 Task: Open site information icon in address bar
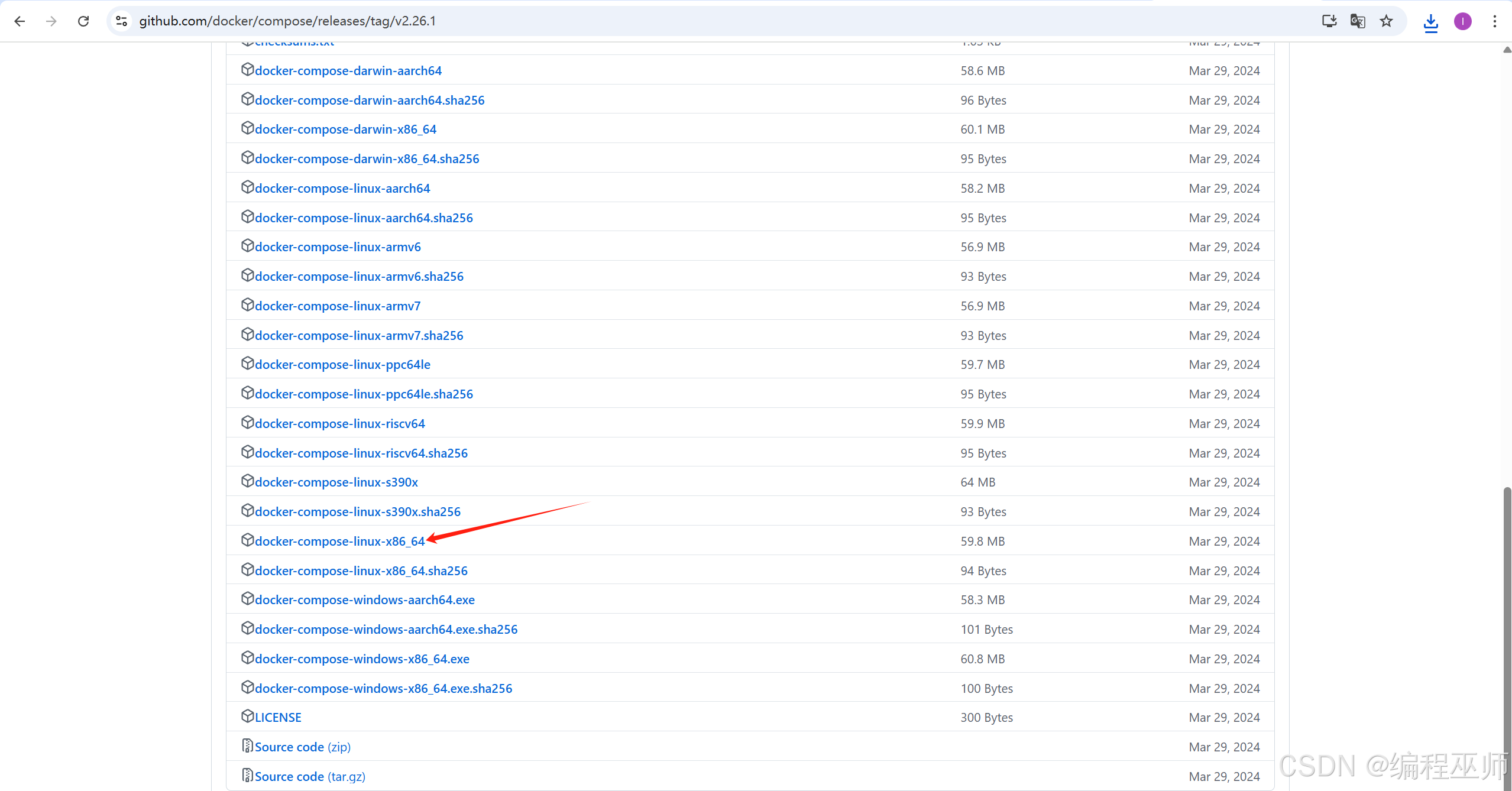(x=122, y=21)
